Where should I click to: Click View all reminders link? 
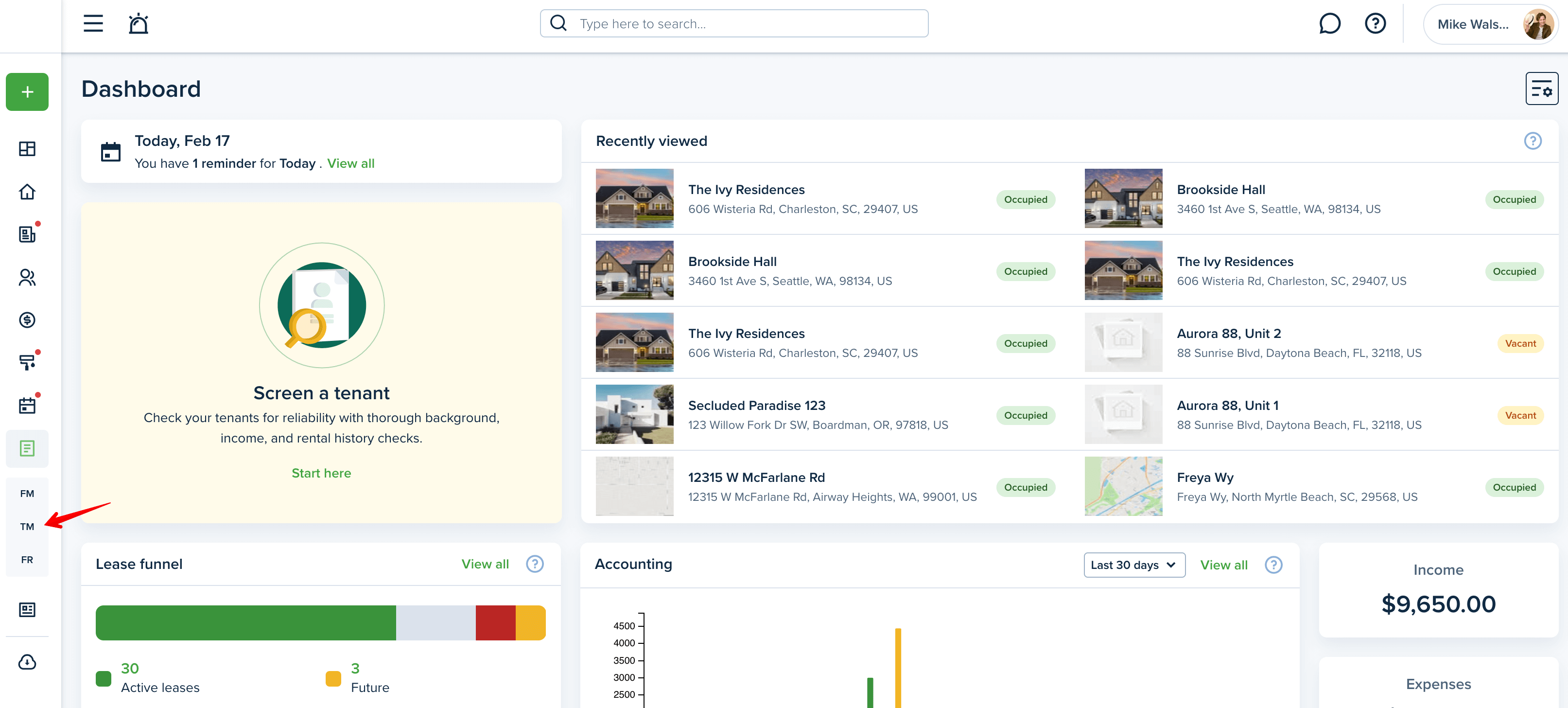tap(350, 164)
